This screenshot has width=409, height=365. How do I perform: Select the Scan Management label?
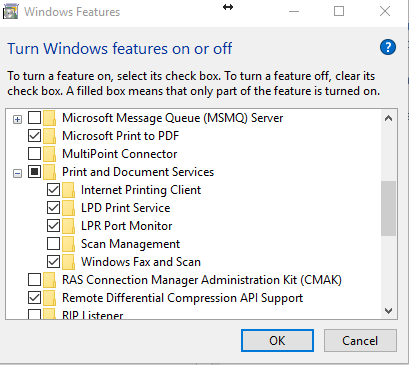(x=130, y=244)
